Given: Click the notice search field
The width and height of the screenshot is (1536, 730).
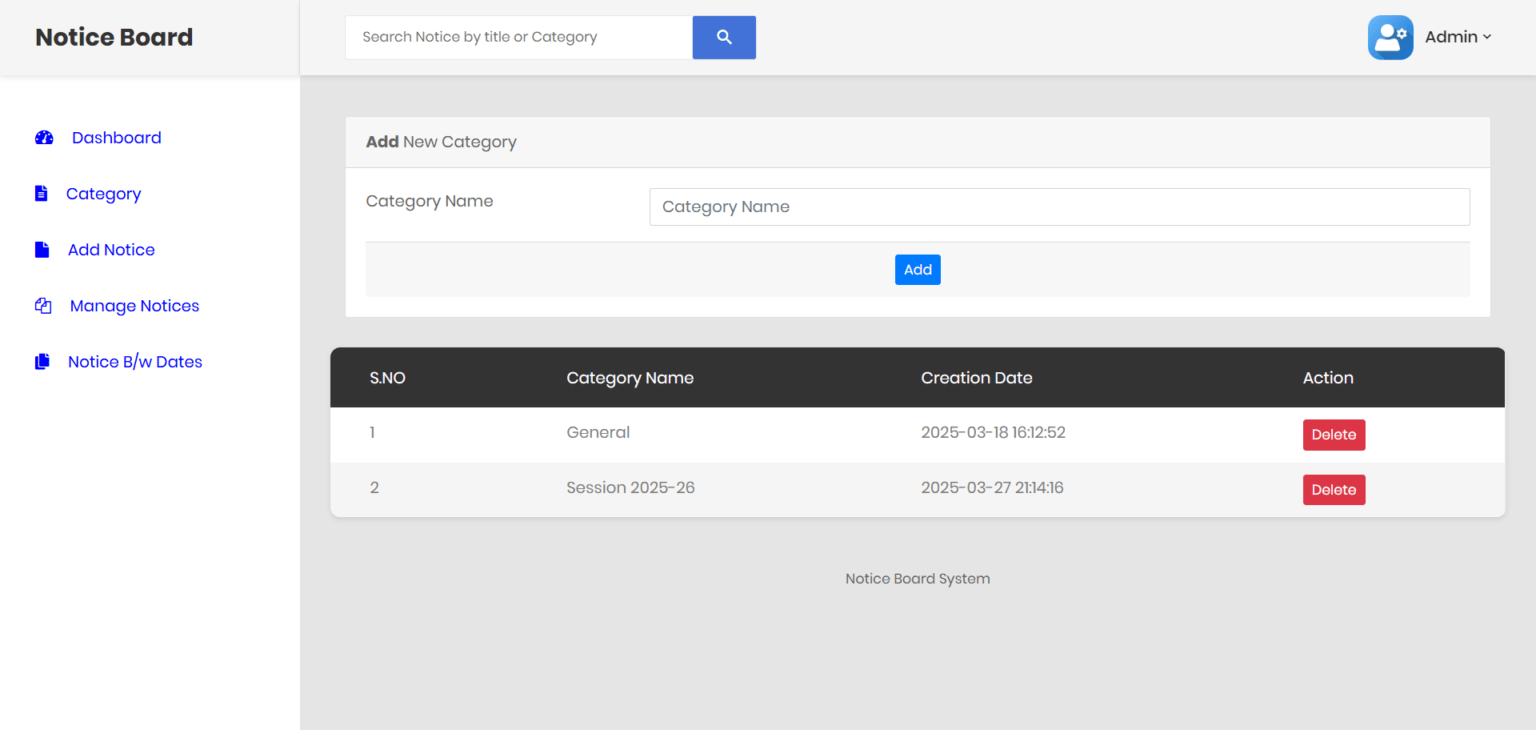Looking at the screenshot, I should point(518,36).
